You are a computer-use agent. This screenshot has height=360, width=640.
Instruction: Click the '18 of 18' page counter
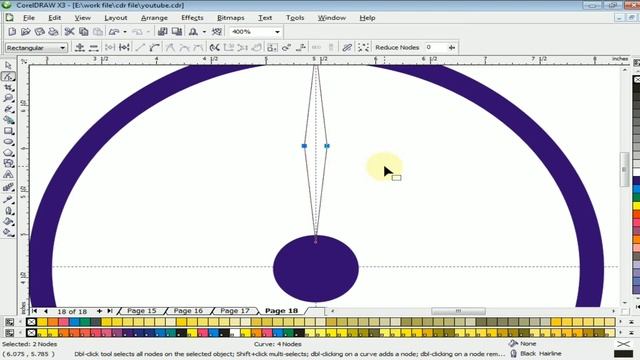[x=72, y=311]
